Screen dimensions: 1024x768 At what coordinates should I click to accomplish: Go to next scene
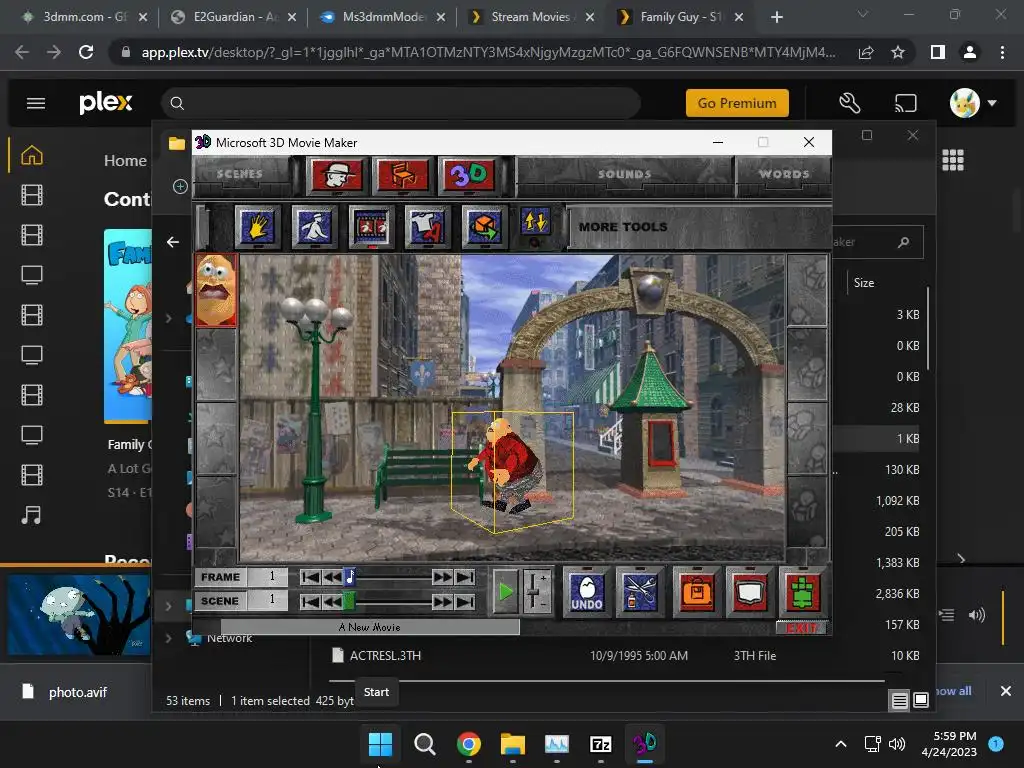click(x=442, y=601)
